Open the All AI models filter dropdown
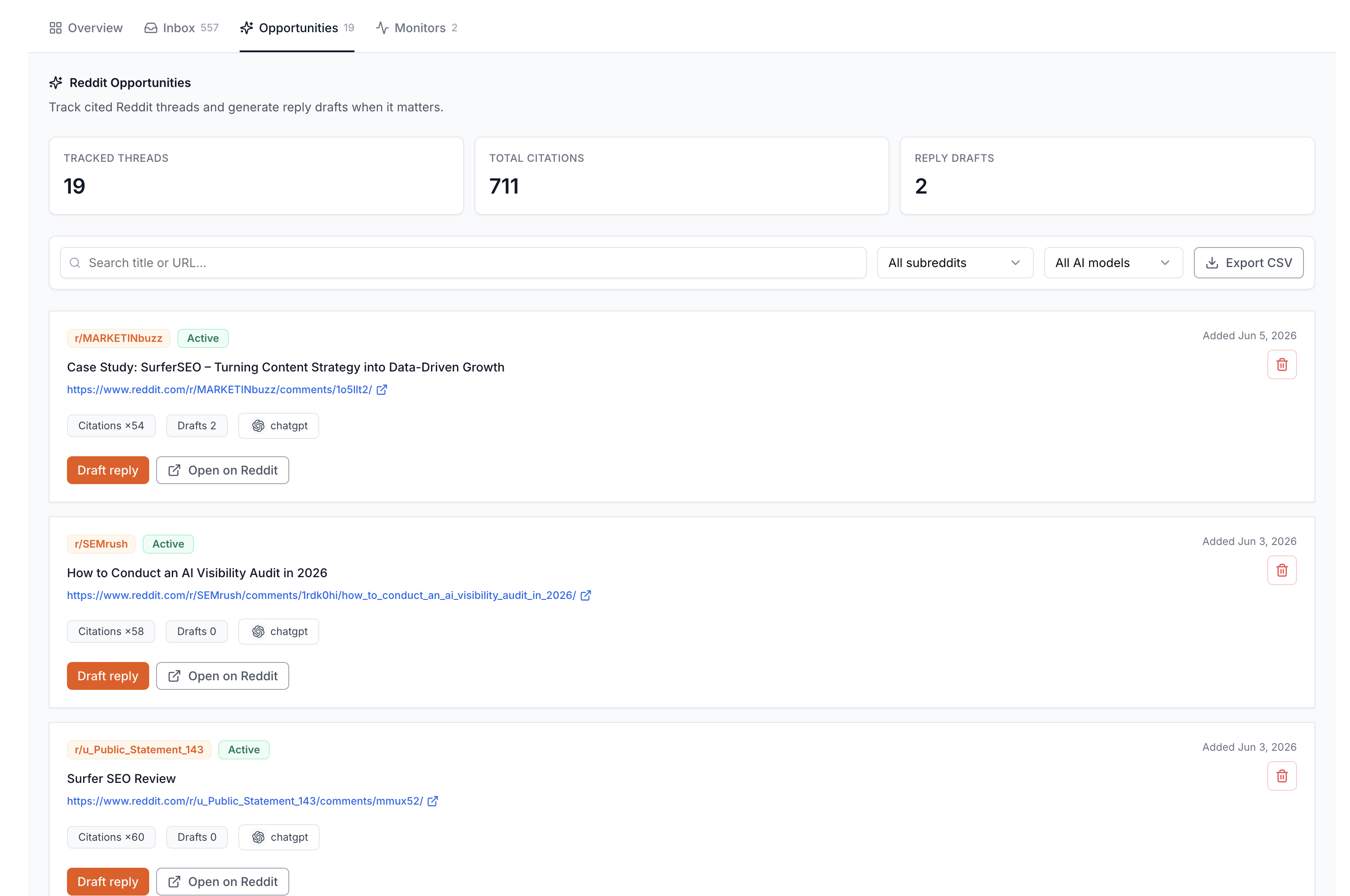Viewport: 1350px width, 896px height. pos(1113,263)
